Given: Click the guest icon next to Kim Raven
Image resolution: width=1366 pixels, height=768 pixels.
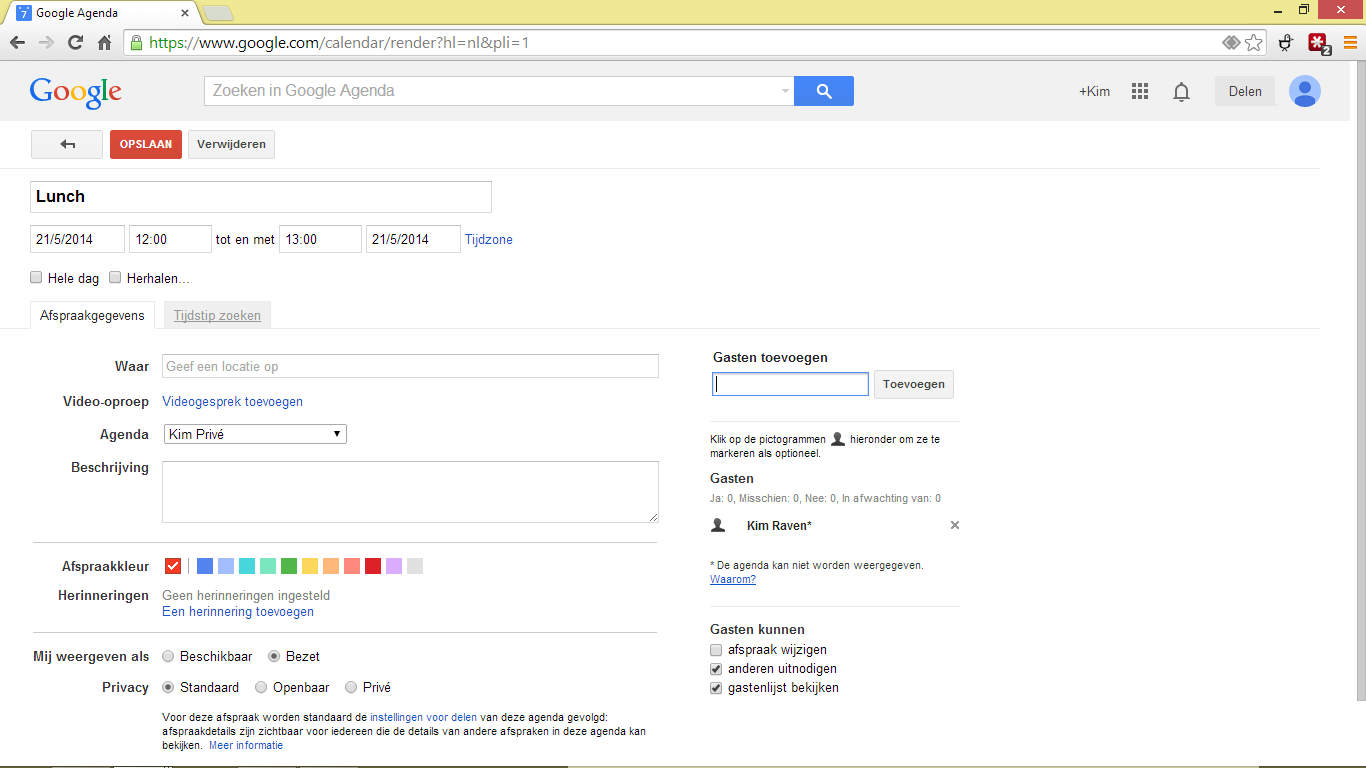Looking at the screenshot, I should pyautogui.click(x=717, y=525).
